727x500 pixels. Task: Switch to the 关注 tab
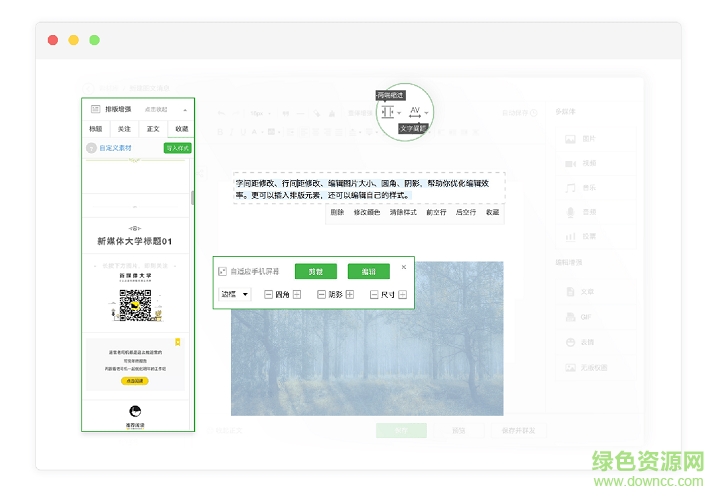[124, 129]
